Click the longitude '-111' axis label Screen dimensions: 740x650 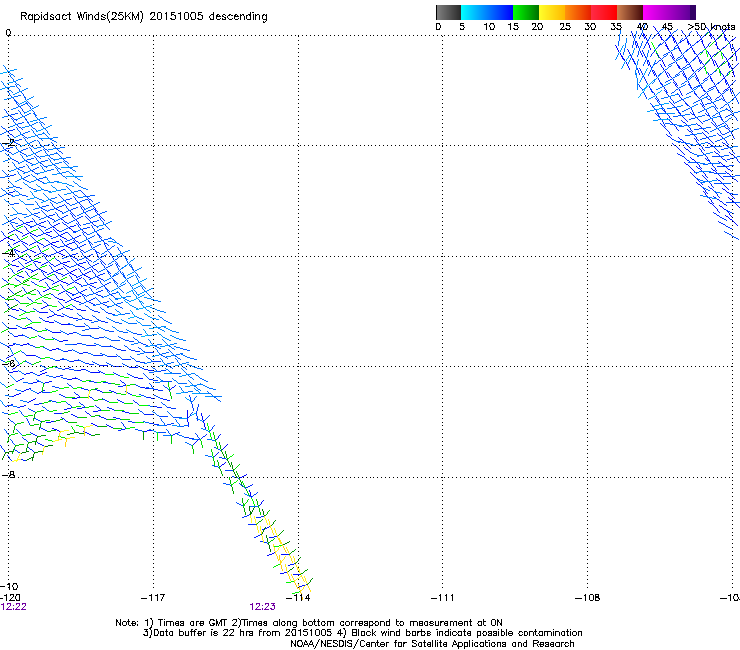click(x=443, y=598)
